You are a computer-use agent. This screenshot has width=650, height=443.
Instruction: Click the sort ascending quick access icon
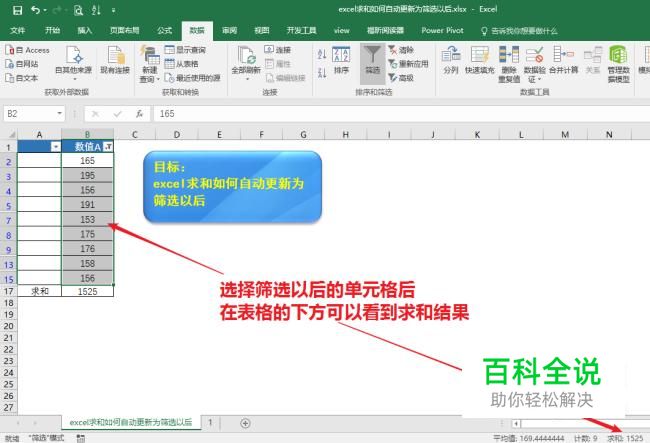coord(96,10)
